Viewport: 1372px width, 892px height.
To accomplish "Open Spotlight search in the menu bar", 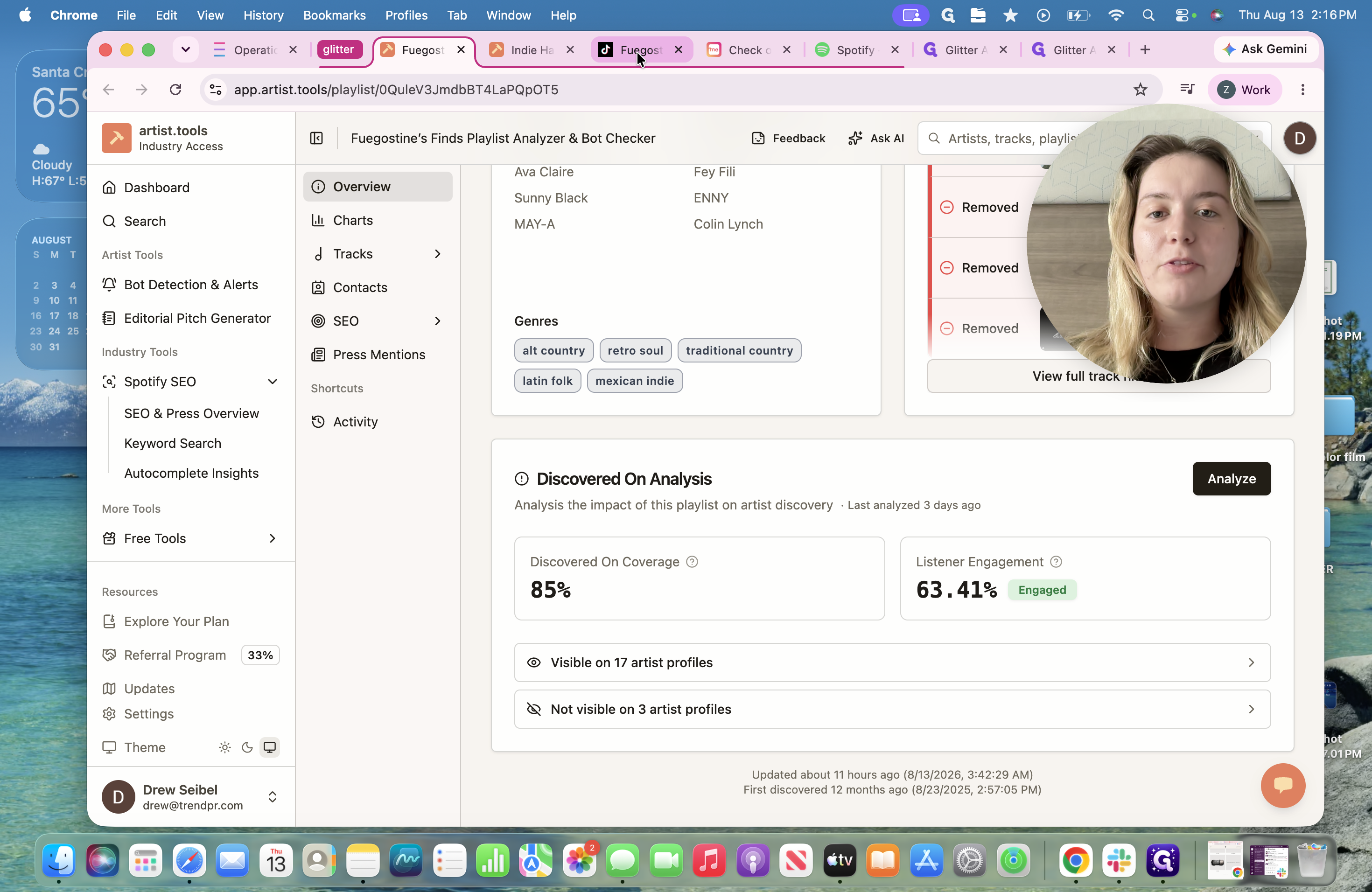I will click(x=1148, y=15).
